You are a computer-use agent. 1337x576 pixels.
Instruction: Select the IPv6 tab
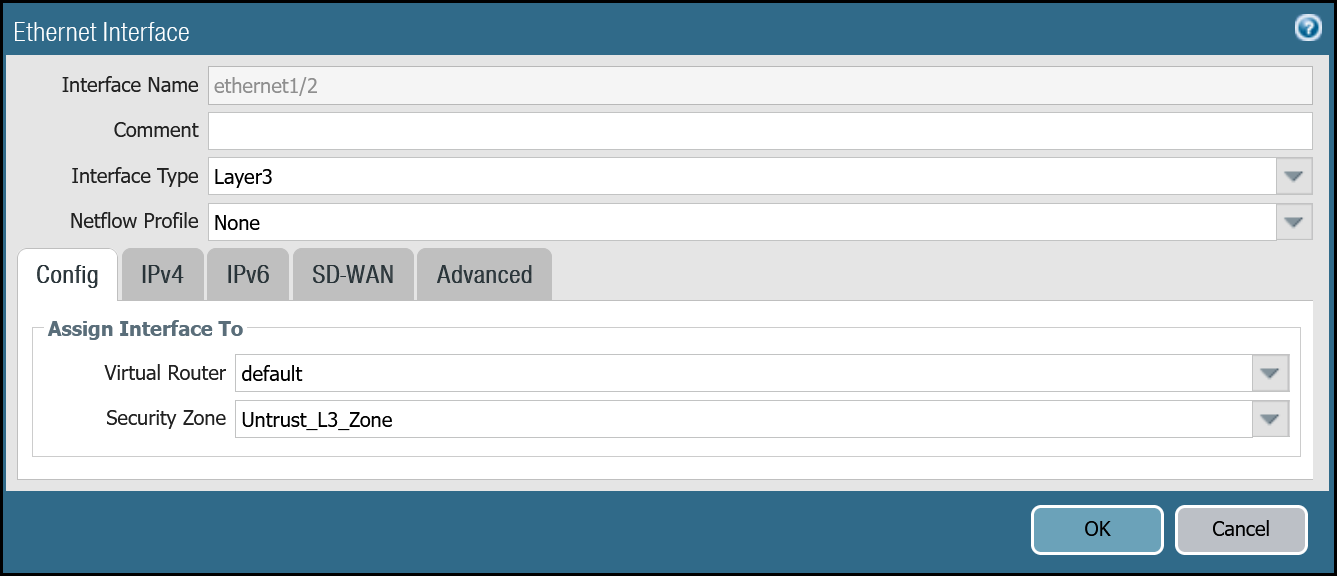point(248,275)
